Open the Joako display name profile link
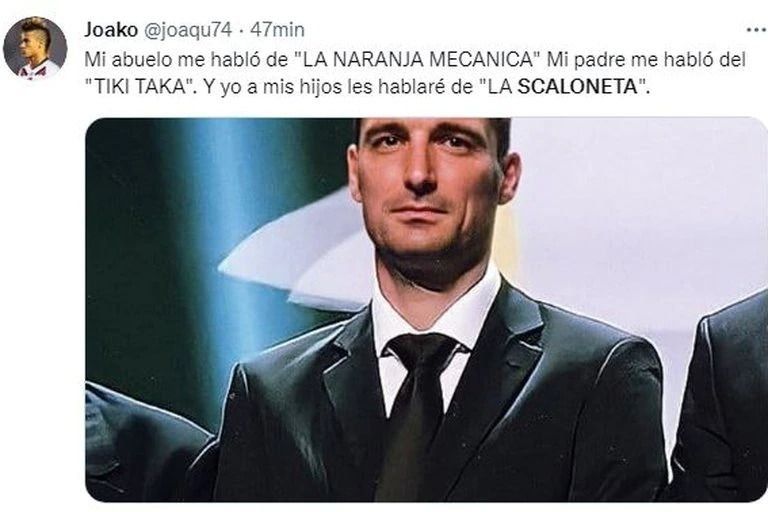The width and height of the screenshot is (768, 512). click(x=111, y=30)
